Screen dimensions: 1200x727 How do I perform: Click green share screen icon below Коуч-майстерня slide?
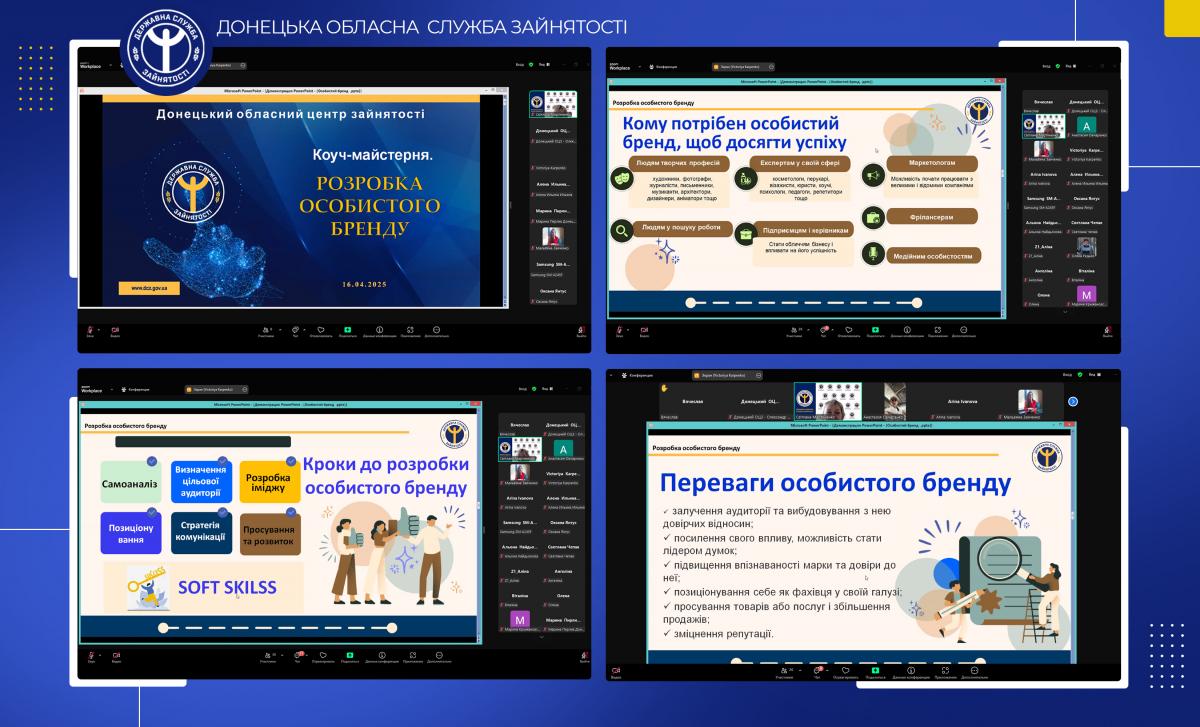[347, 329]
